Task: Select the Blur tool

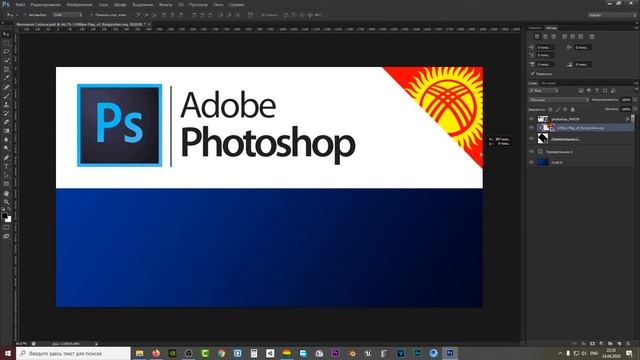Action: (6, 140)
